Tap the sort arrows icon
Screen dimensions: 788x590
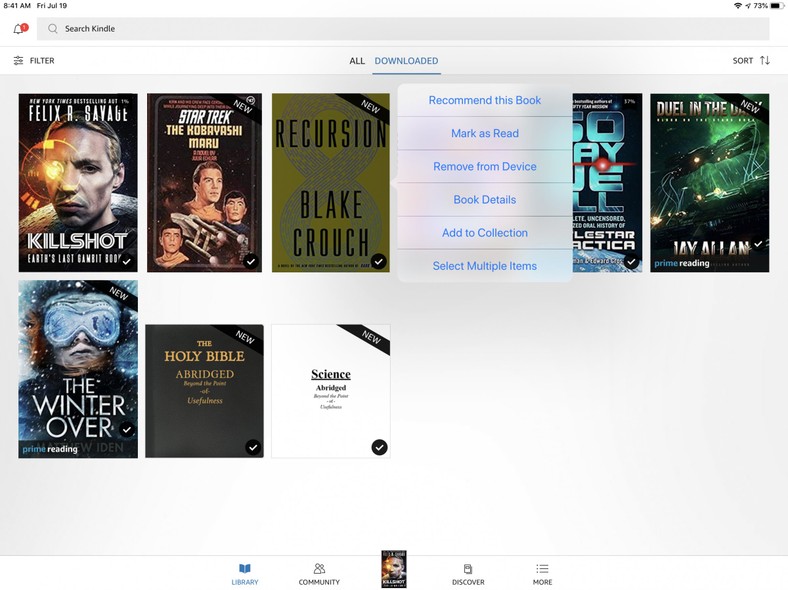click(x=765, y=61)
